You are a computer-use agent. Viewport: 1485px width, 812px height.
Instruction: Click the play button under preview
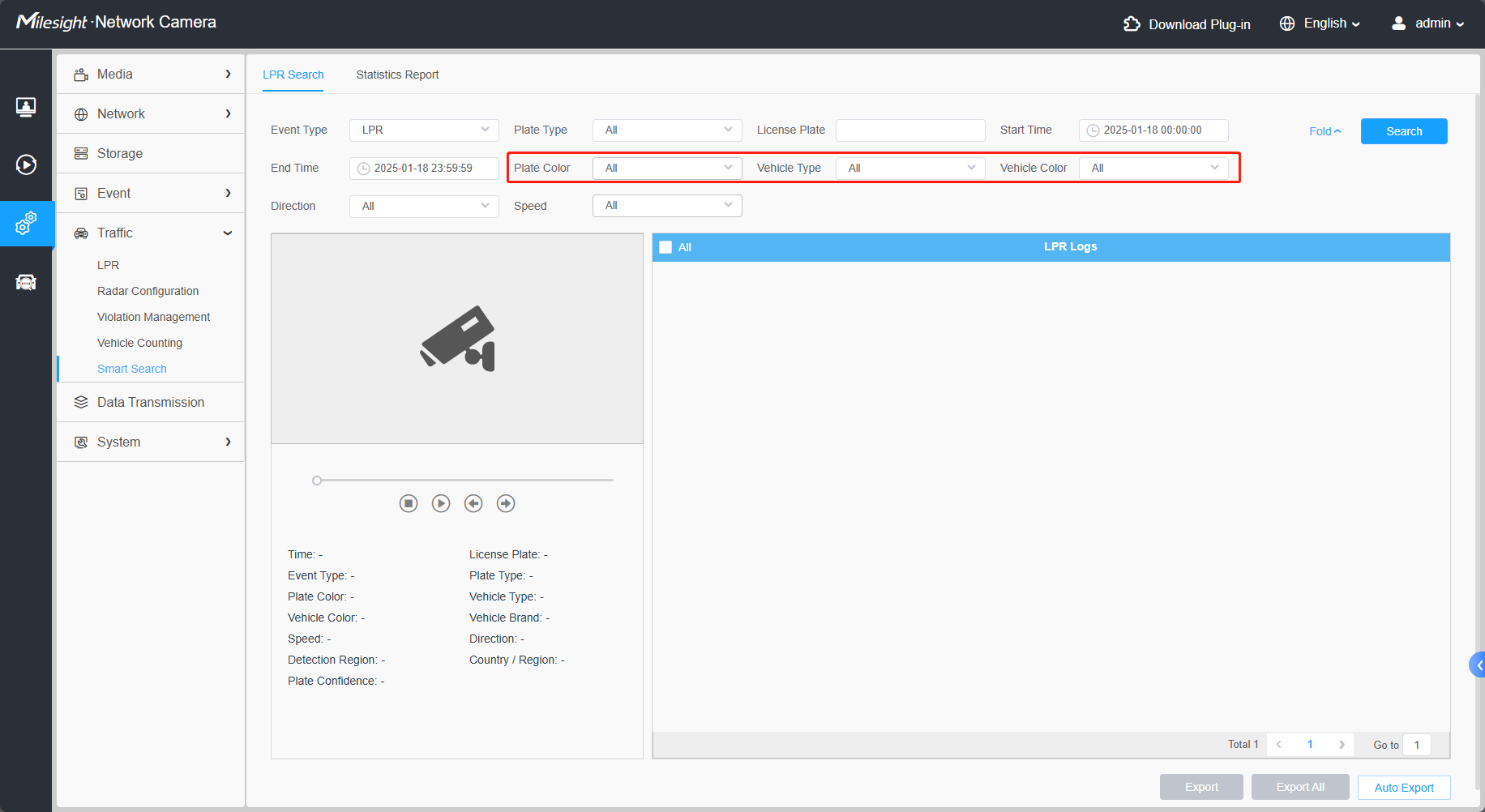(441, 503)
